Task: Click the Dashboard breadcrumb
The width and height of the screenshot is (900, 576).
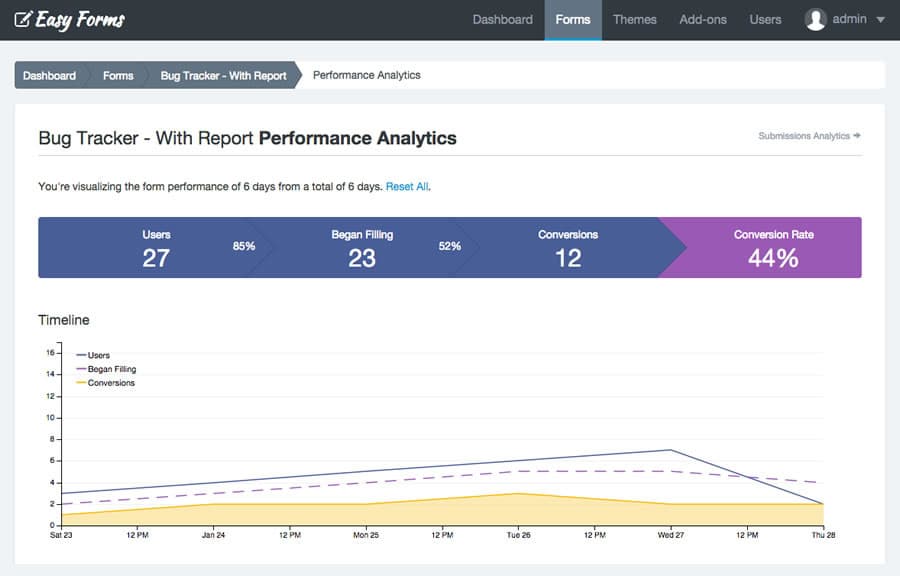Action: pyautogui.click(x=49, y=75)
